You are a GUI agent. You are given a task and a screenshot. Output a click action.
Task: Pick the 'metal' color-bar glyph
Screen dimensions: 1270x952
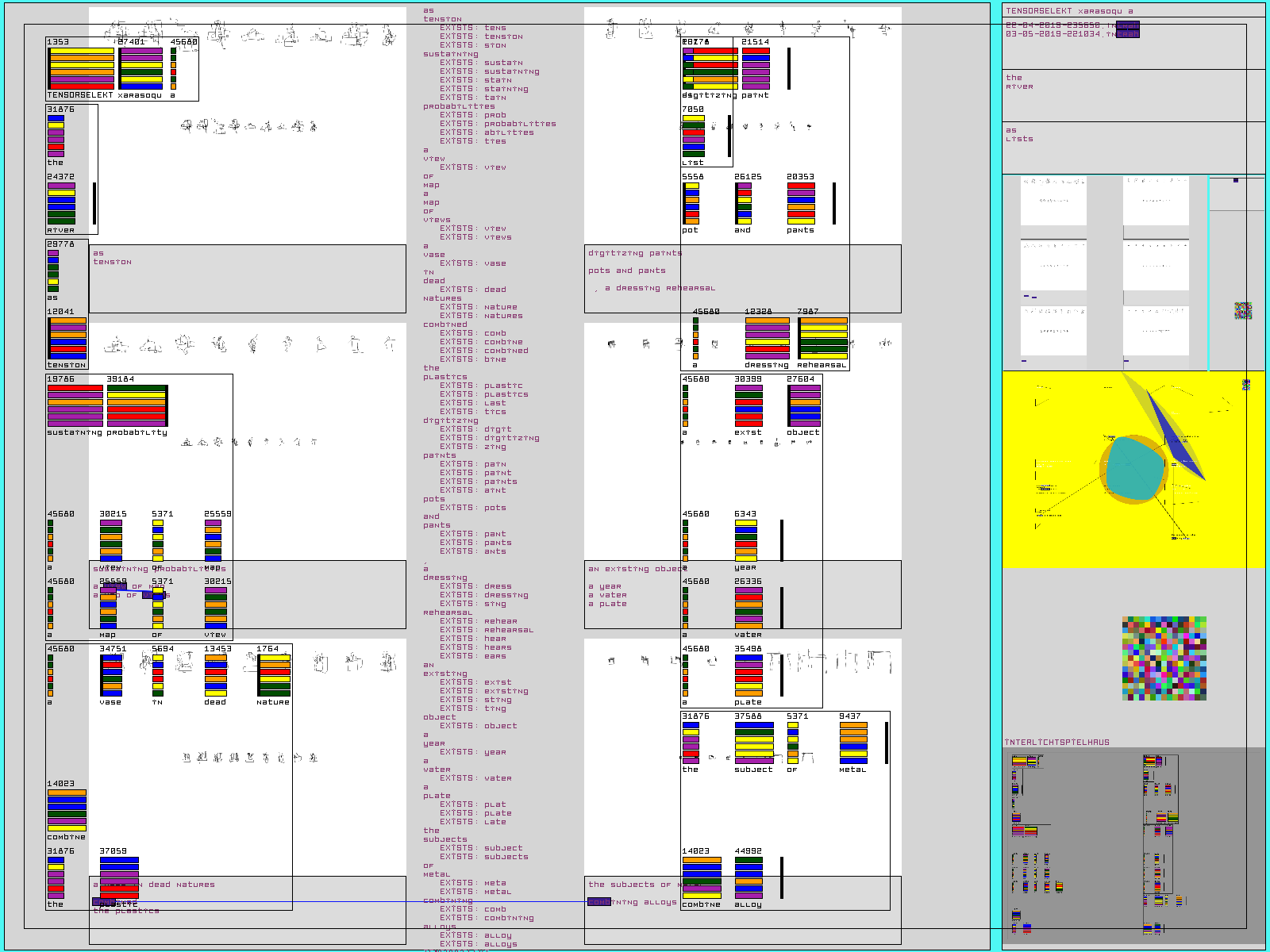click(853, 743)
